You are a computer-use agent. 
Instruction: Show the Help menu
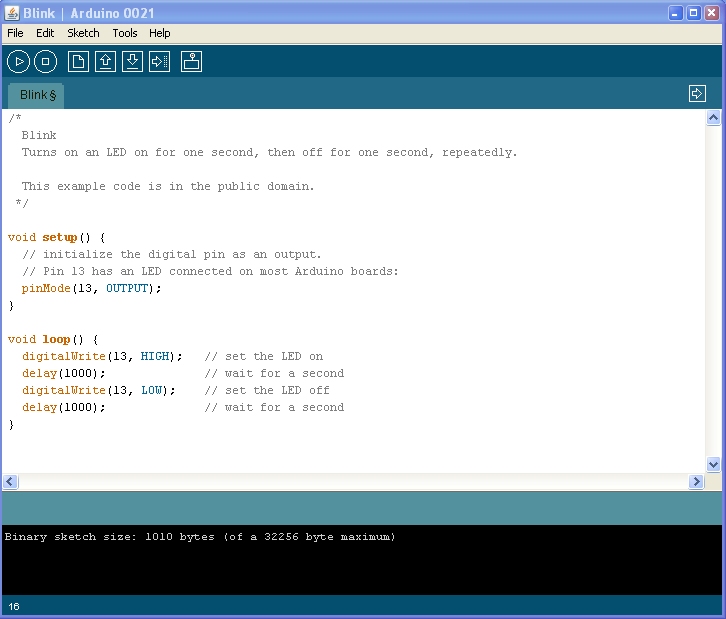click(x=160, y=33)
